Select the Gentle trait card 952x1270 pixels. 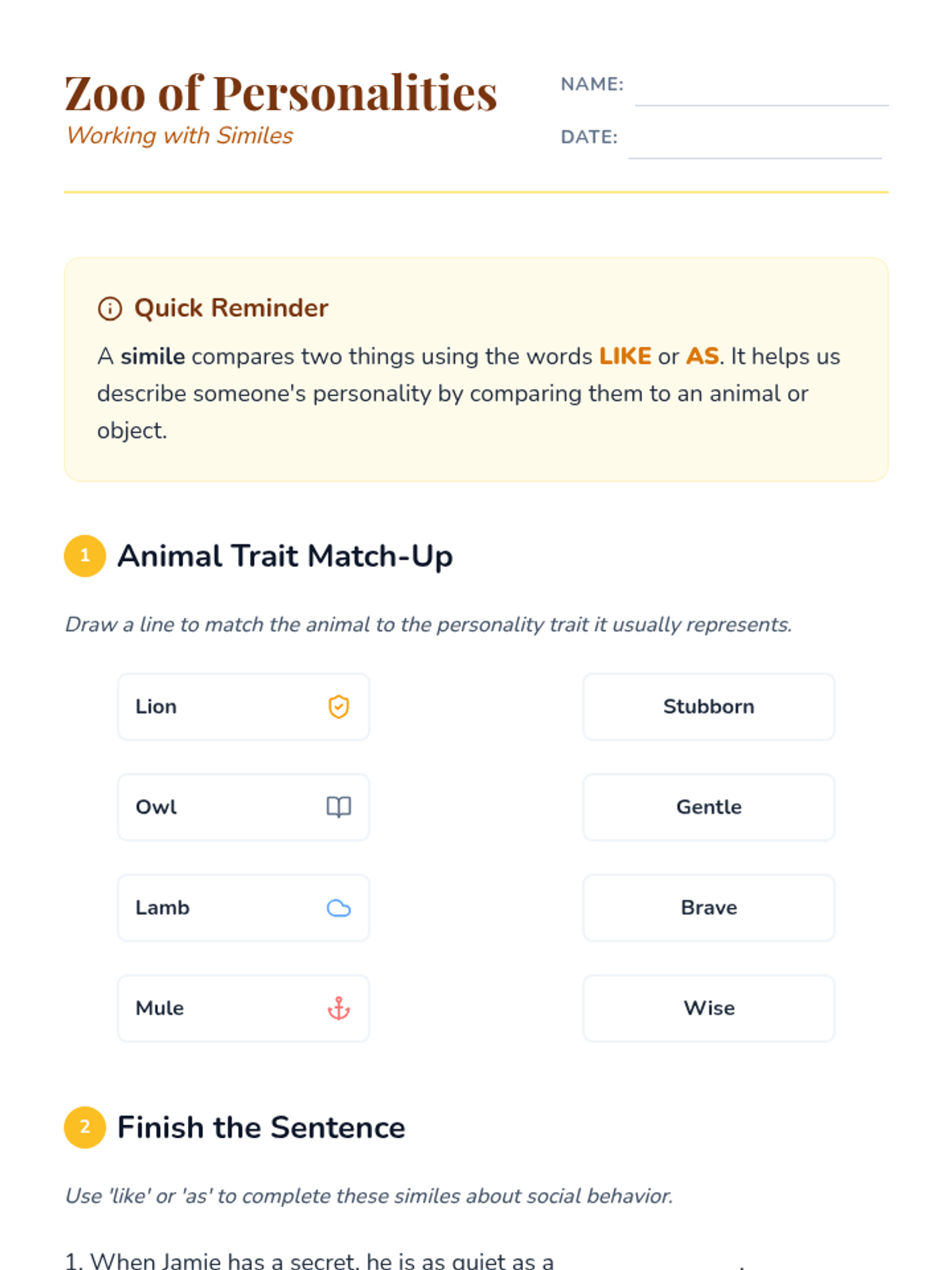point(709,807)
